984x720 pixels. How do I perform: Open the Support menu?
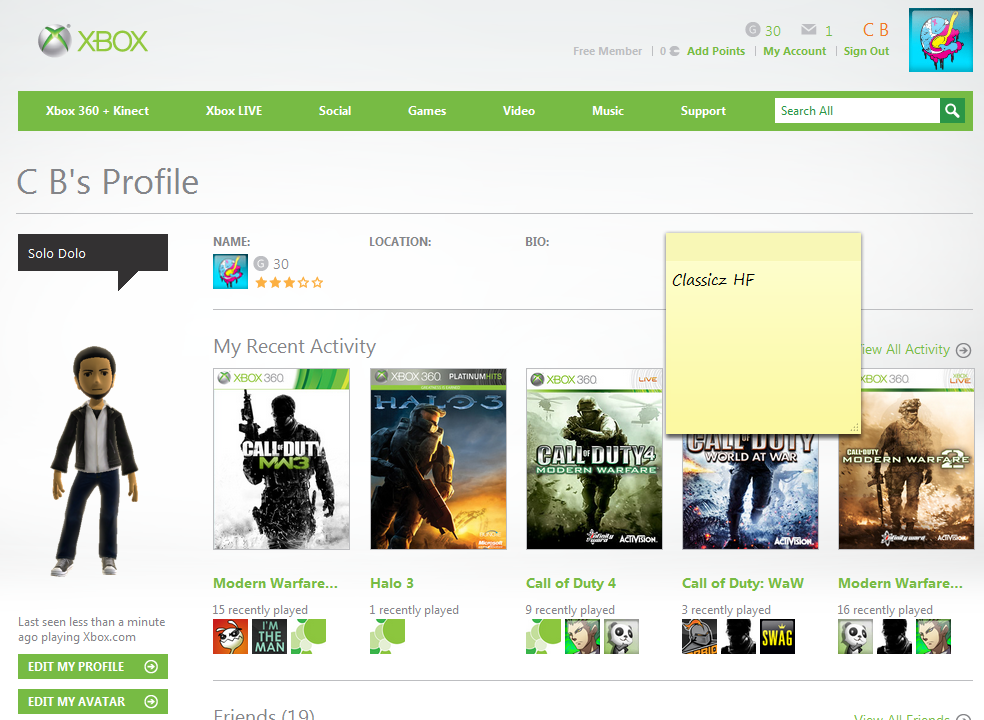click(x=703, y=111)
